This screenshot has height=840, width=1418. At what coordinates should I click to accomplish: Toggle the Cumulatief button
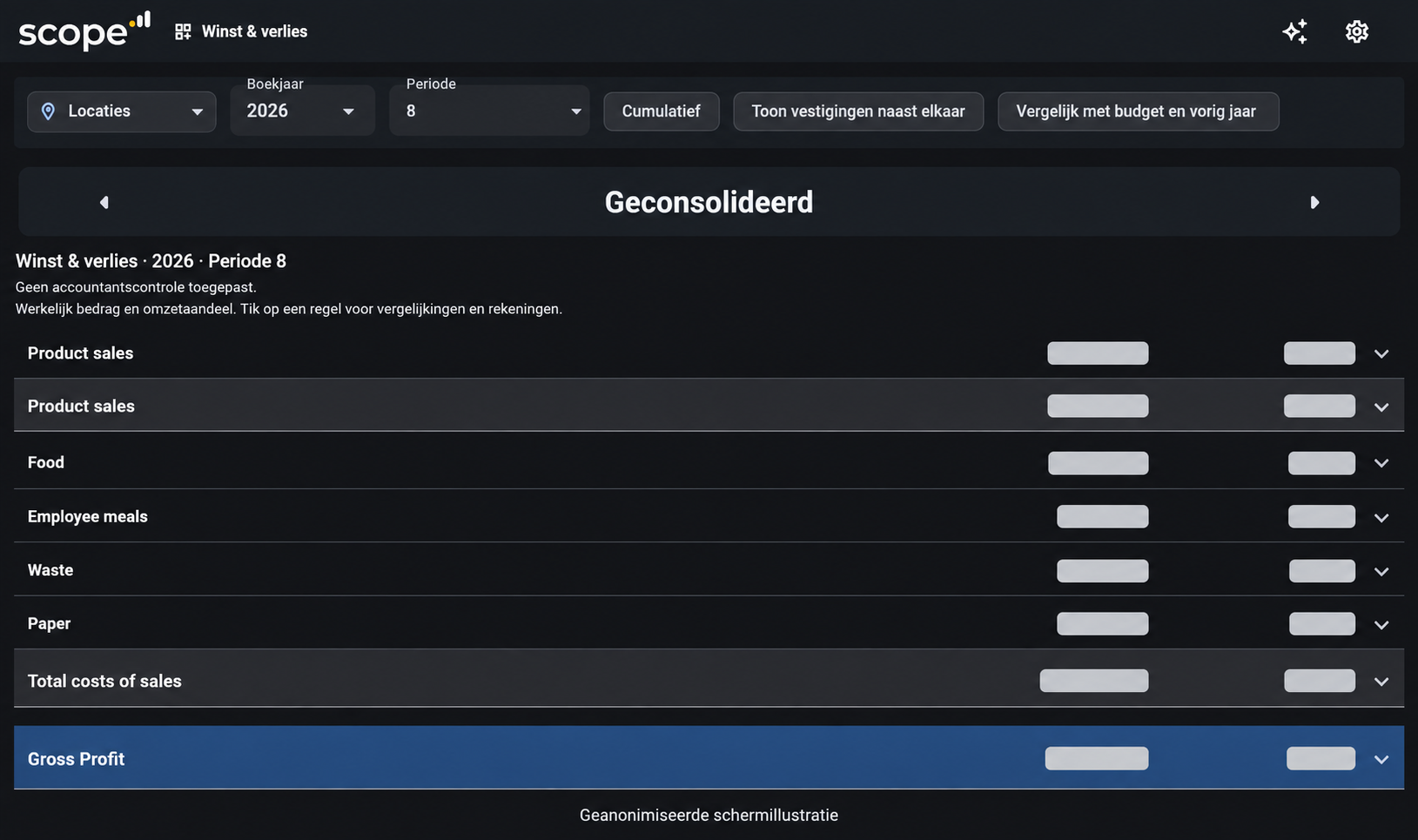[x=662, y=111]
